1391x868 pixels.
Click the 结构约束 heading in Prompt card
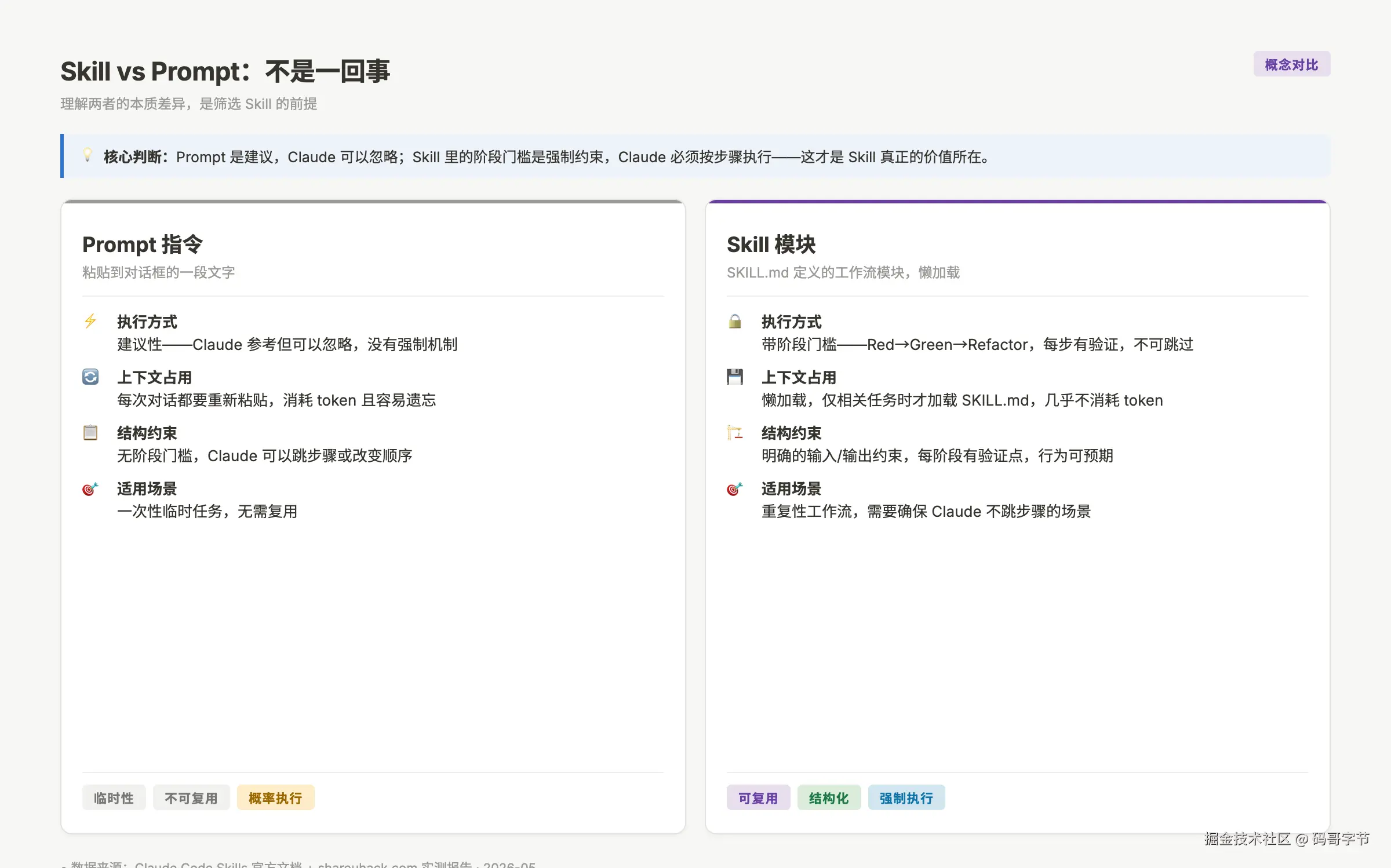147,433
